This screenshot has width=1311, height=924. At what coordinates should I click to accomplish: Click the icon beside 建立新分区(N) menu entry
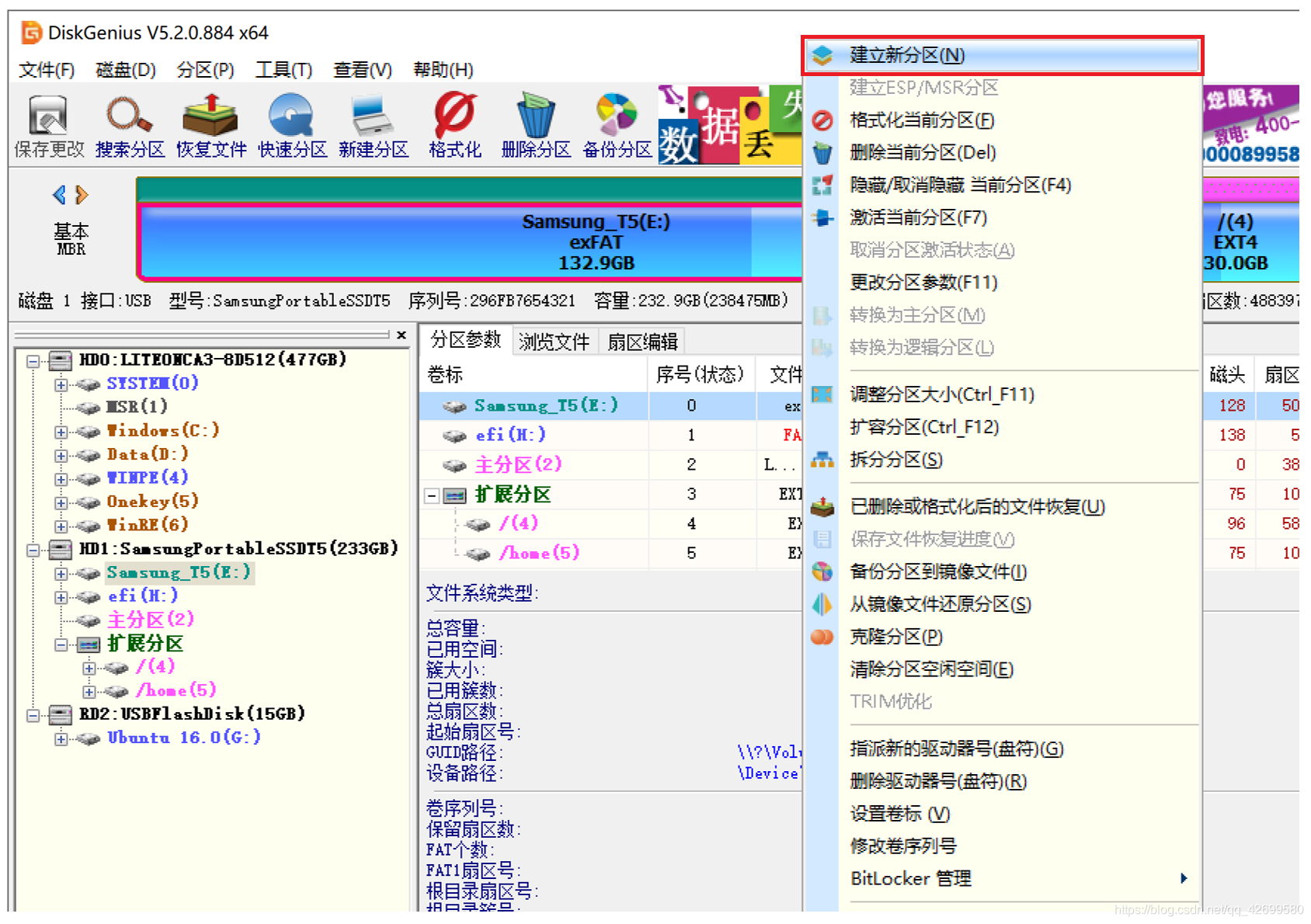click(822, 55)
